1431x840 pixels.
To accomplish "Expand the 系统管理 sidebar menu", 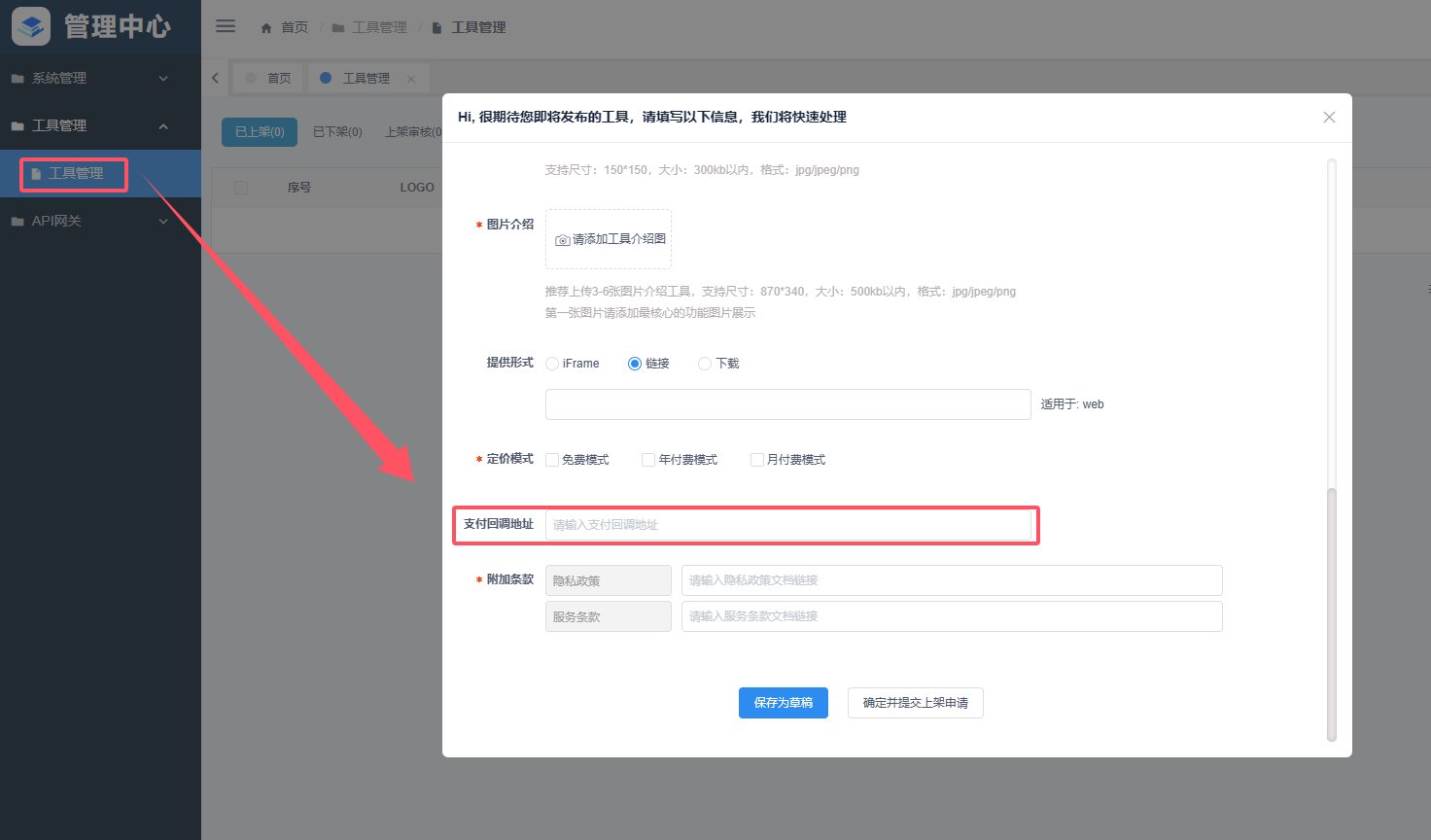I will (163, 78).
